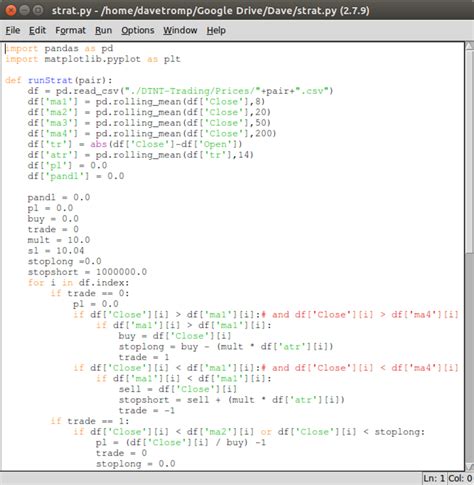Open the Help menu
The height and width of the screenshot is (485, 474).
point(216,30)
